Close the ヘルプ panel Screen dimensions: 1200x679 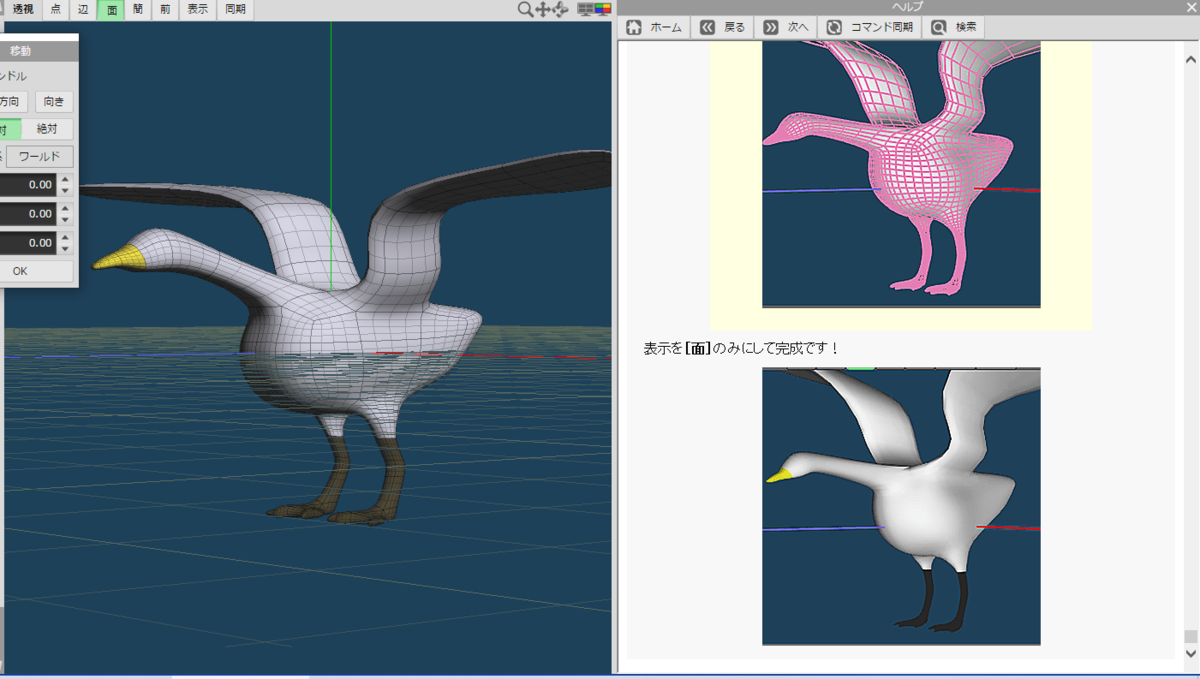click(1190, 7)
